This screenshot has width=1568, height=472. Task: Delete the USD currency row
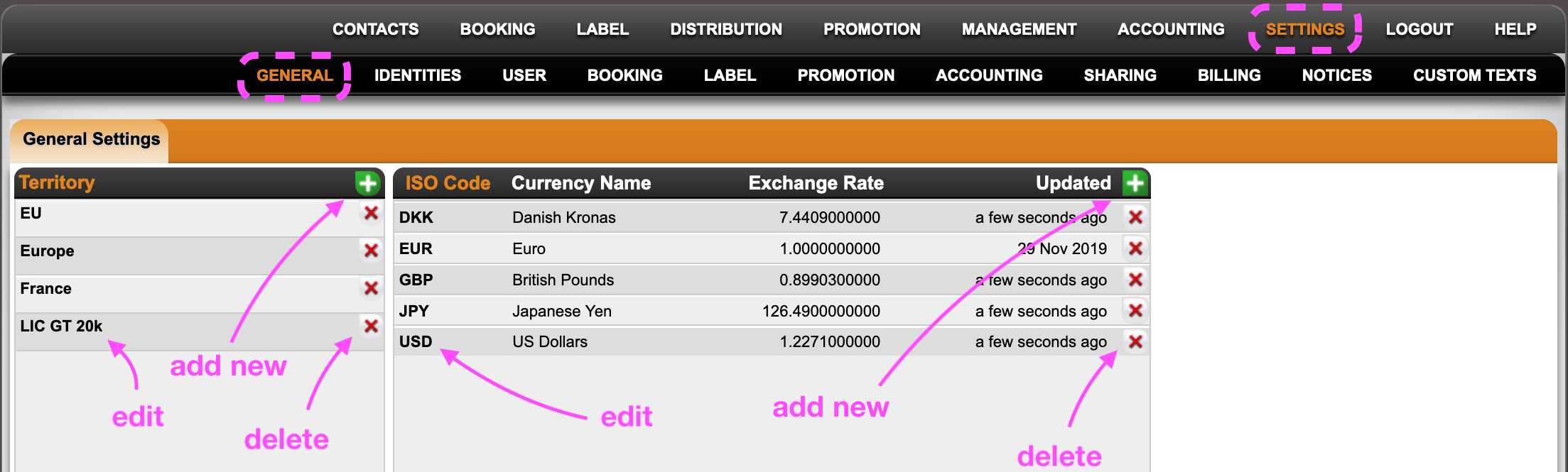1135,341
